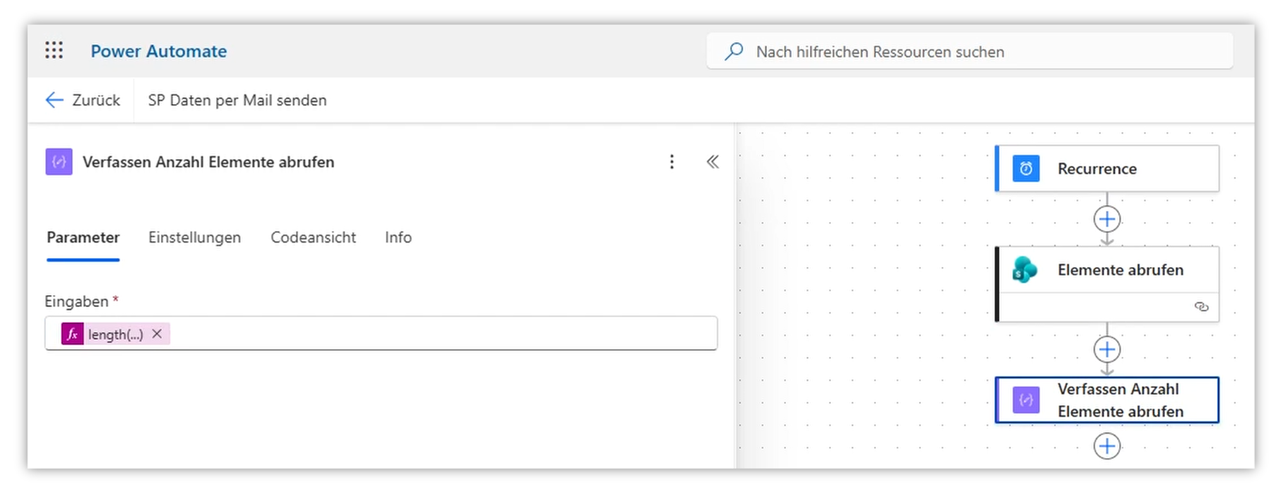Click the Power Automate title link
Screen dimensions: 1280x498
pos(159,51)
